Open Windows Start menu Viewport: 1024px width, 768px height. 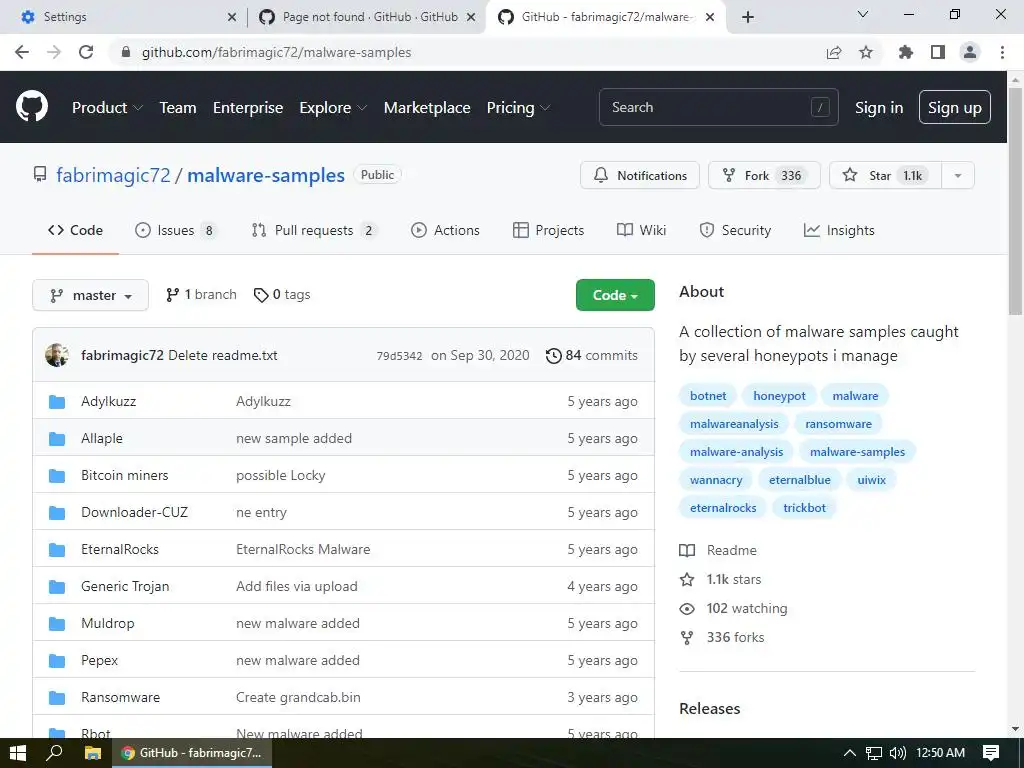(x=18, y=753)
